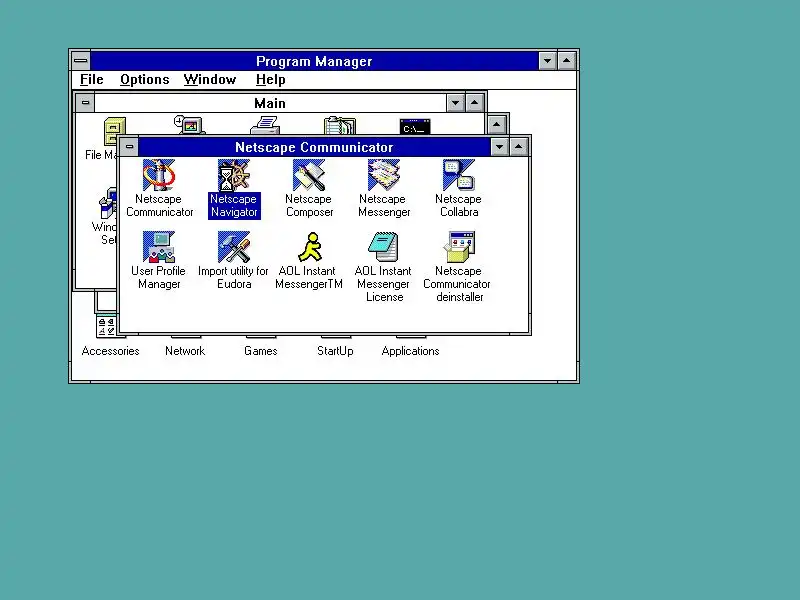Screen dimensions: 800x600
Task: Click the Applications group label
Action: 410,351
